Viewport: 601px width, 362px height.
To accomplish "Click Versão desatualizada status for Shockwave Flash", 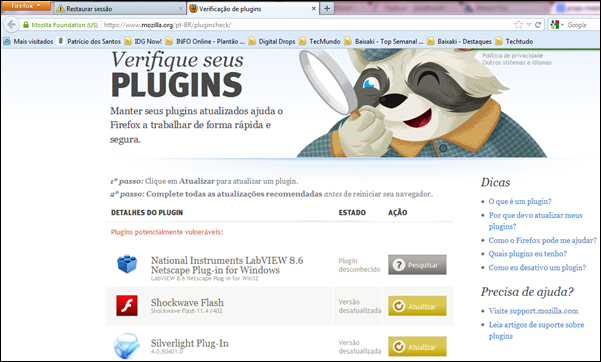I will (360, 306).
